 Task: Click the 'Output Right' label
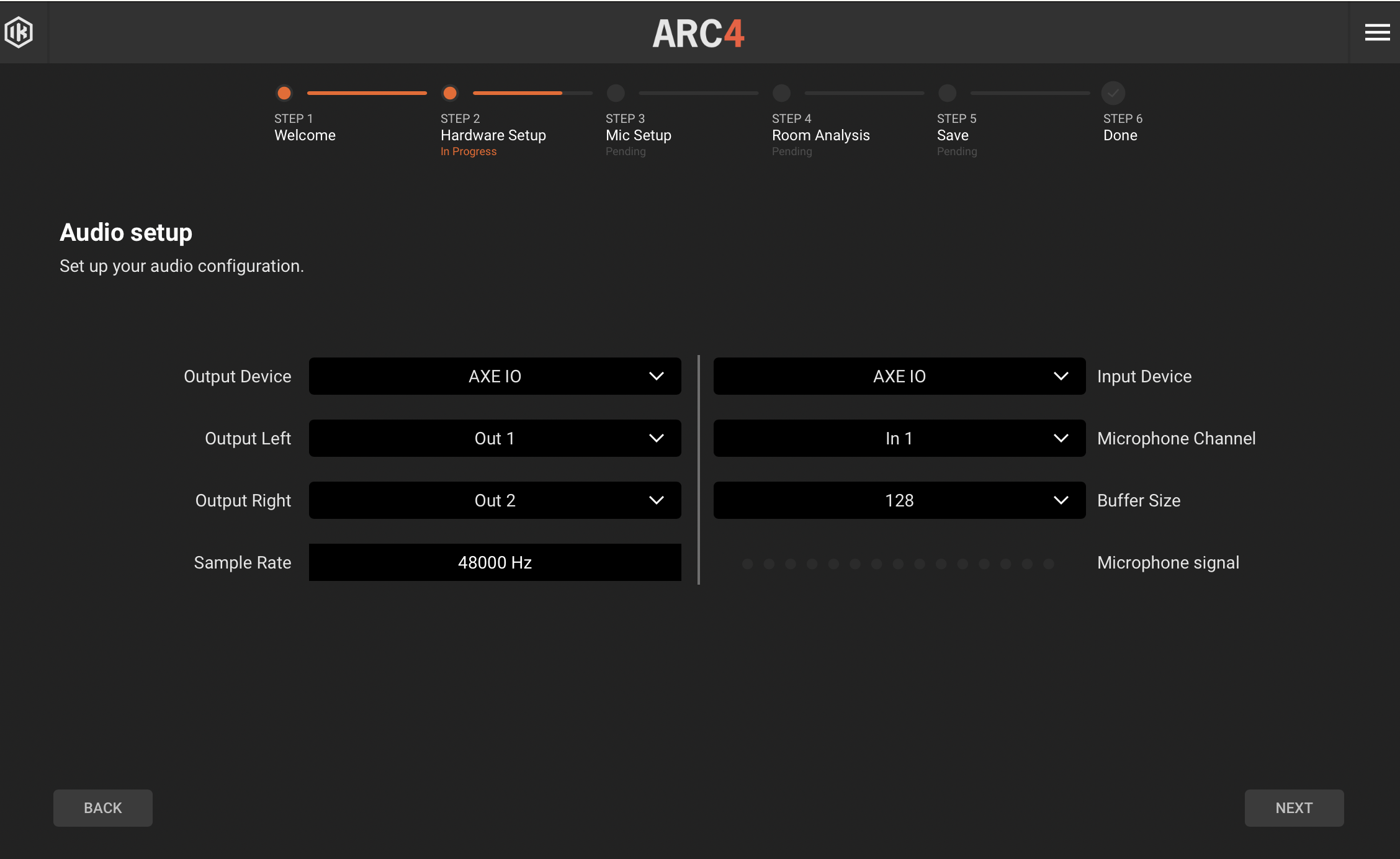click(x=243, y=501)
